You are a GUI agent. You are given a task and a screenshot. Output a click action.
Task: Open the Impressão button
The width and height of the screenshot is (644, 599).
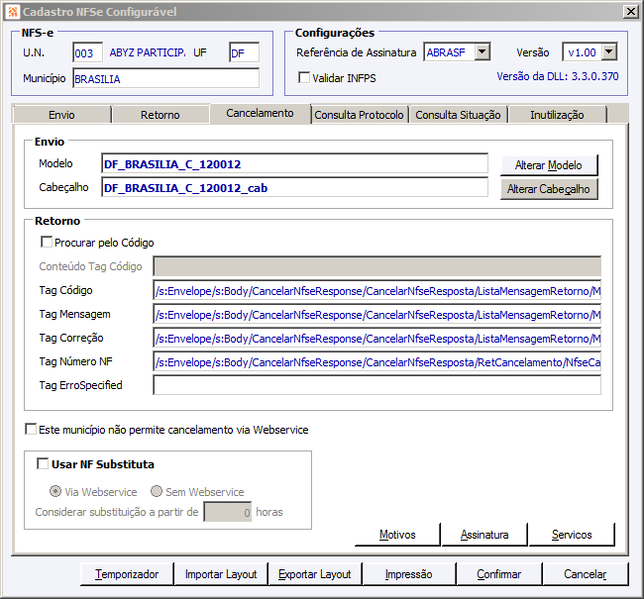click(409, 574)
